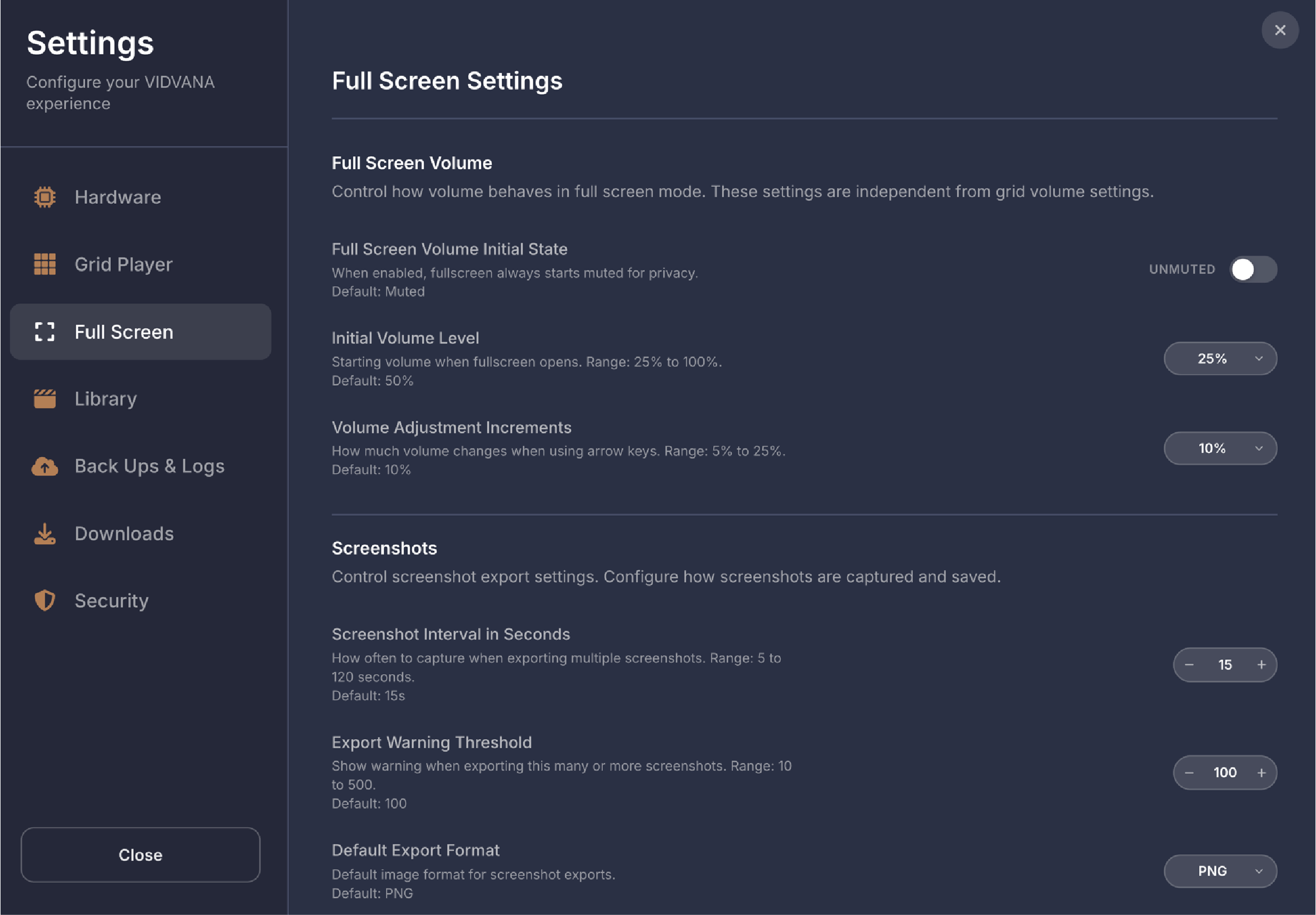Click the Full Screen brackets icon

click(45, 332)
